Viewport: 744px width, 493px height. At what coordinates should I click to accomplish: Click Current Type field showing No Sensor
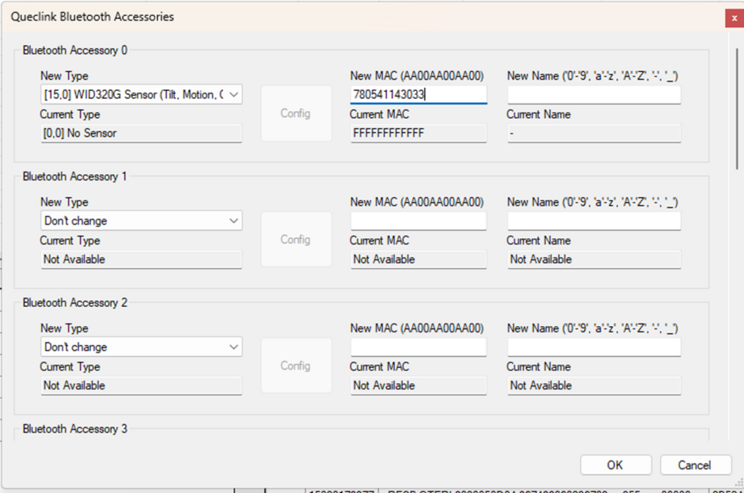click(141, 133)
